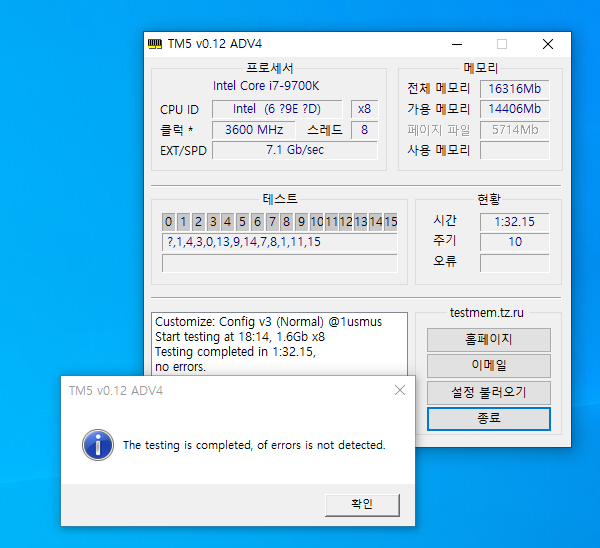Click the 종료 button to exit
The width and height of the screenshot is (600, 548).
point(489,418)
